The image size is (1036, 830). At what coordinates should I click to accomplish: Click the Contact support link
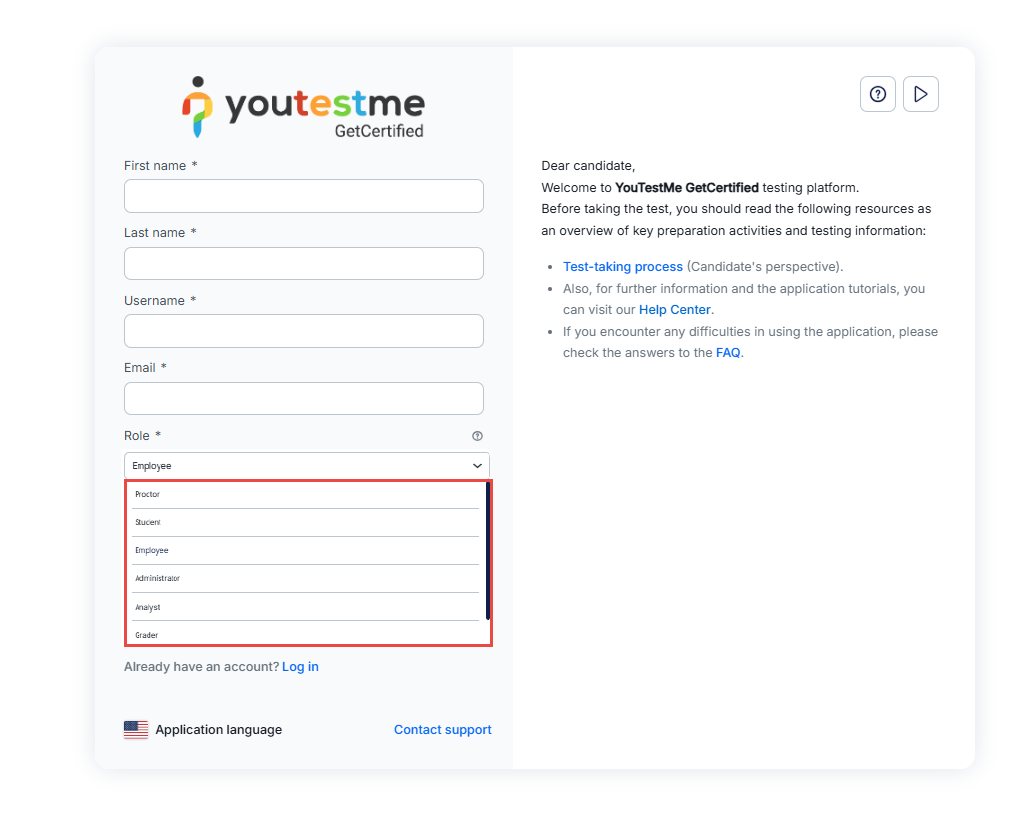pos(442,730)
